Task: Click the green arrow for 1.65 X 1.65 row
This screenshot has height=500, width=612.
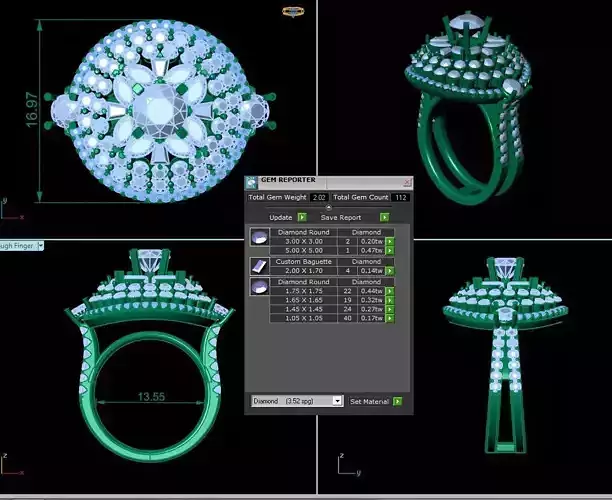Action: [x=390, y=300]
